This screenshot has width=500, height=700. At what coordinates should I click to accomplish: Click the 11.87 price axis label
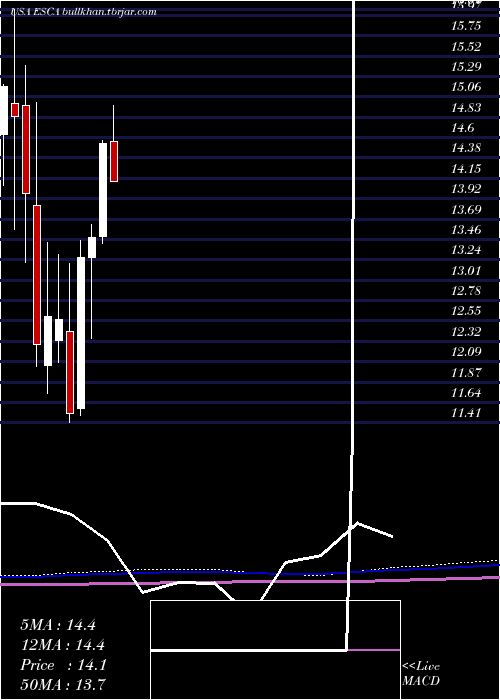[466, 373]
